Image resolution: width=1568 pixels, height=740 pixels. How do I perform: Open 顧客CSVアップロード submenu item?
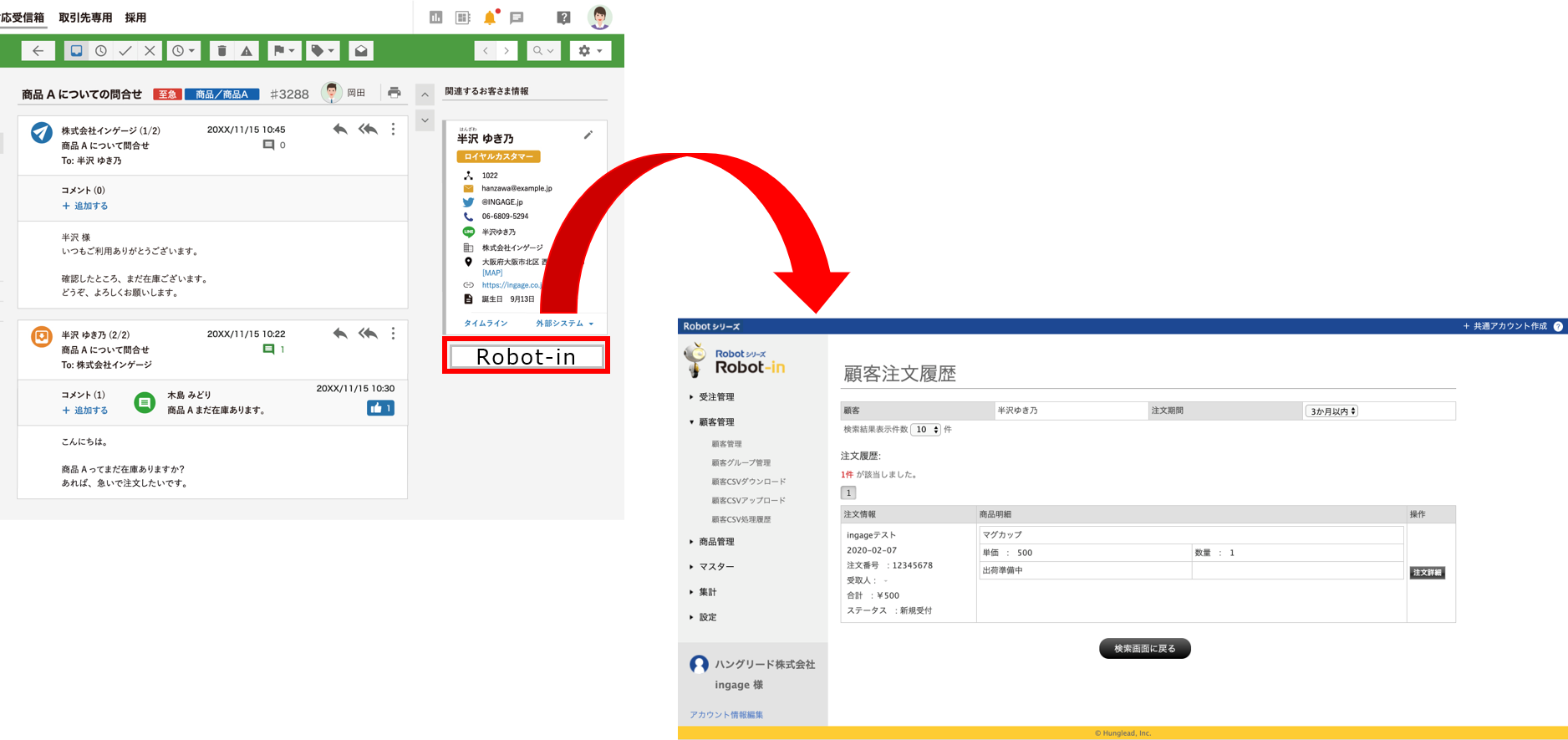[748, 500]
